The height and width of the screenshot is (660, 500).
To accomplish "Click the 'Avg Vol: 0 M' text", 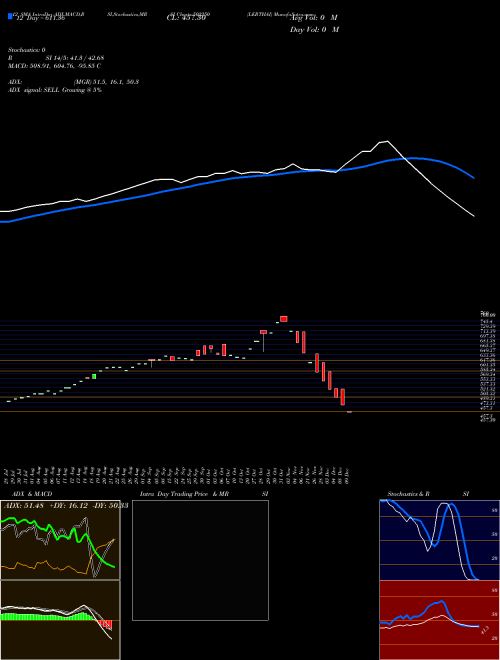I will tap(315, 18).
